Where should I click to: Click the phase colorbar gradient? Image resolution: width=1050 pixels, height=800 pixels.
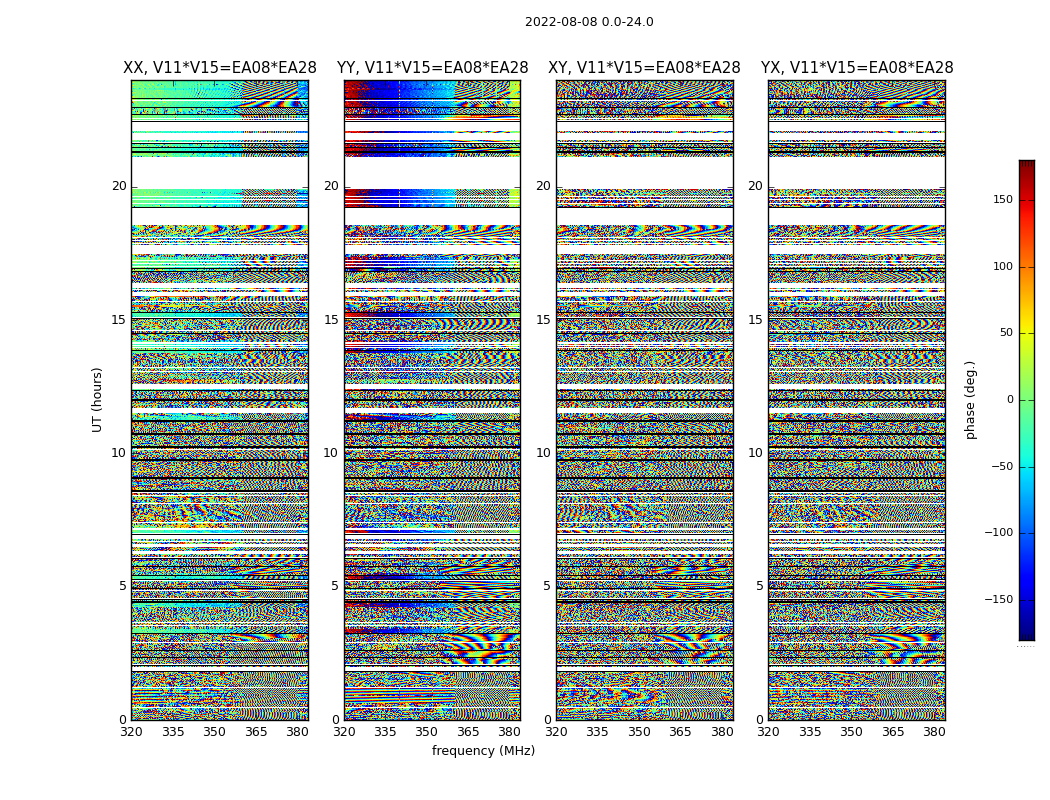pos(1026,400)
